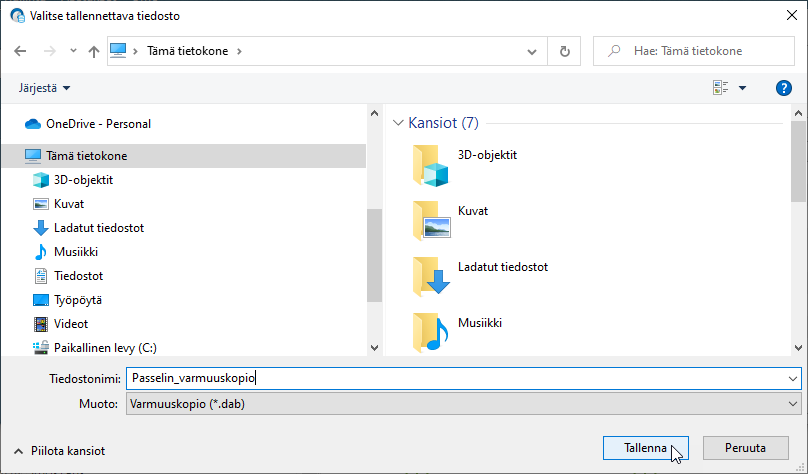The image size is (808, 474).
Task: Collapse the Kansiot (7) group
Action: 398,123
